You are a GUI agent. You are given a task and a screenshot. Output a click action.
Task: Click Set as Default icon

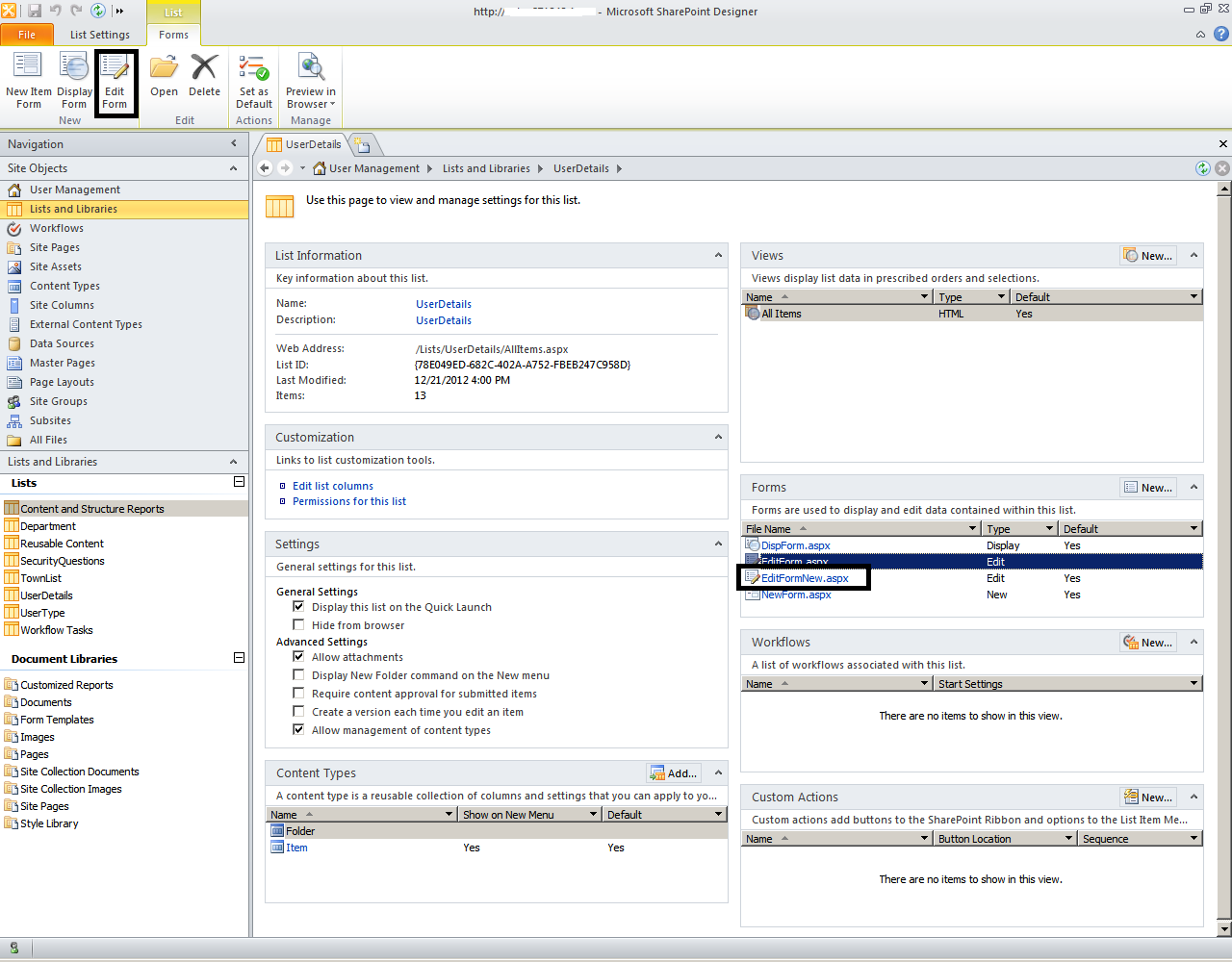pyautogui.click(x=253, y=77)
